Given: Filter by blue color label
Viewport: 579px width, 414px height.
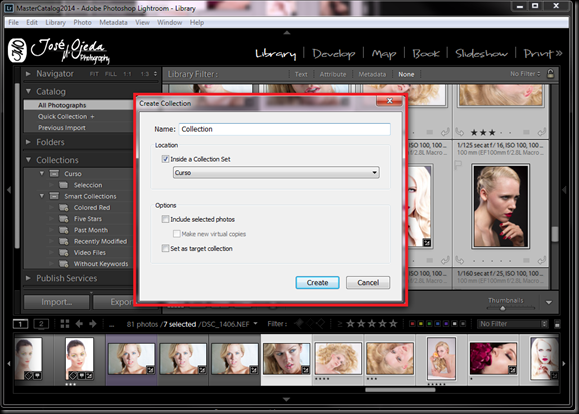Looking at the screenshot, I should [438, 324].
